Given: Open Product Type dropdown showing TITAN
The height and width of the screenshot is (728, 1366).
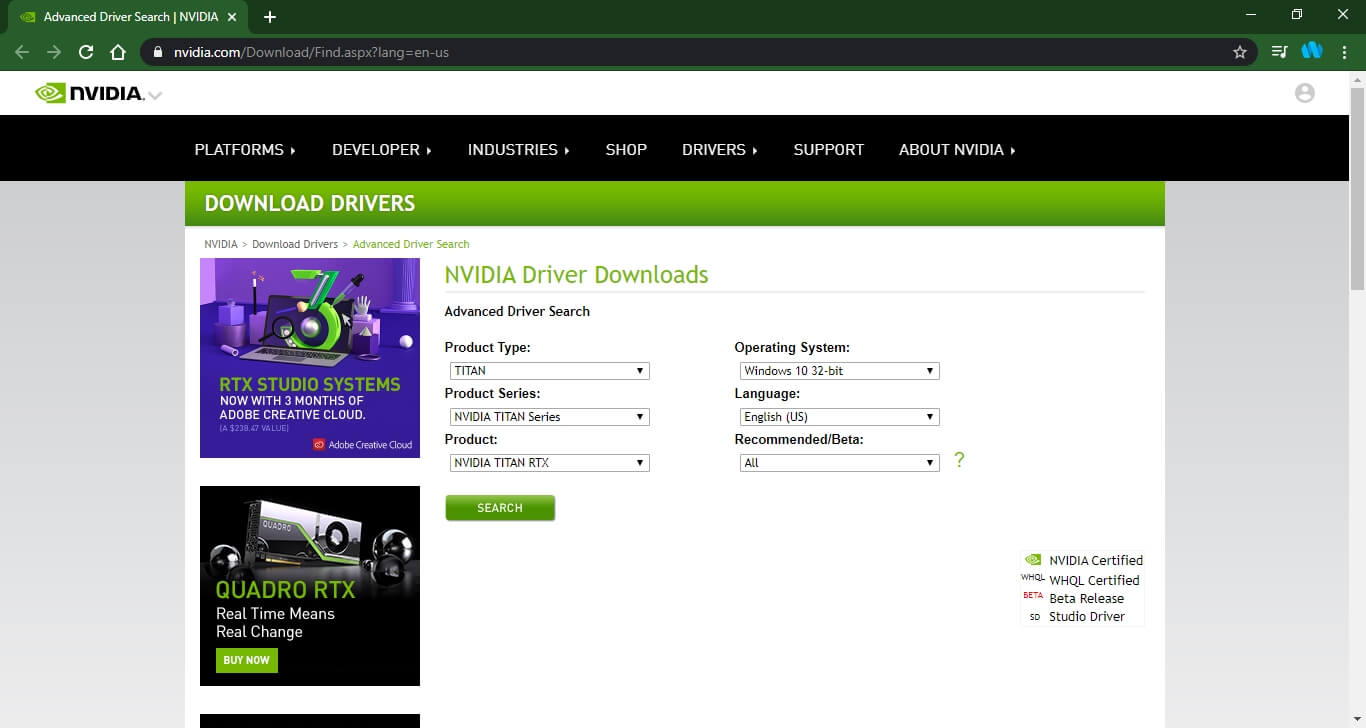Looking at the screenshot, I should 549,371.
